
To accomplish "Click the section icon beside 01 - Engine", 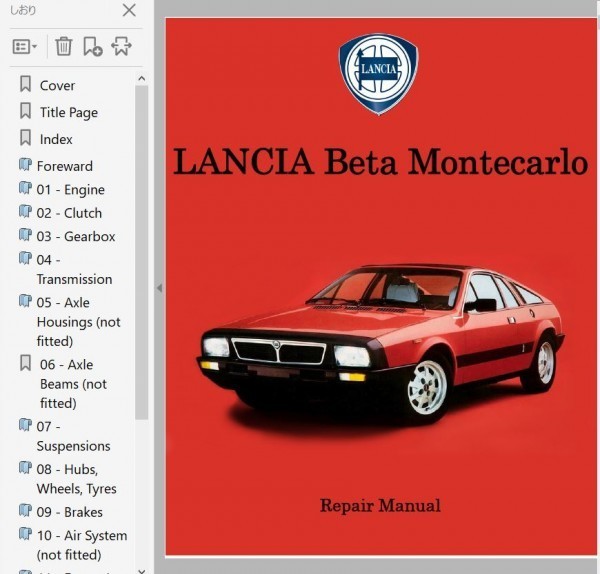I will (x=25, y=188).
